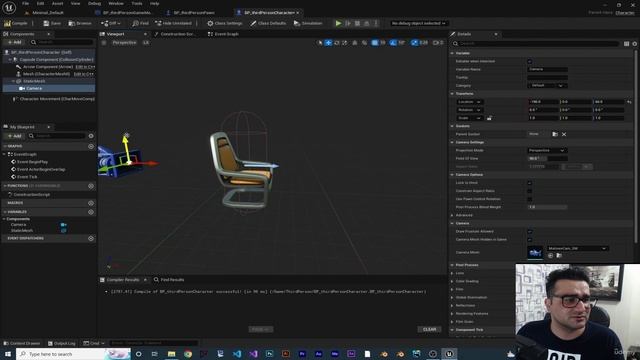640x360 pixels.
Task: Add new variable via VARIABLES plus icon
Action: pos(91,212)
